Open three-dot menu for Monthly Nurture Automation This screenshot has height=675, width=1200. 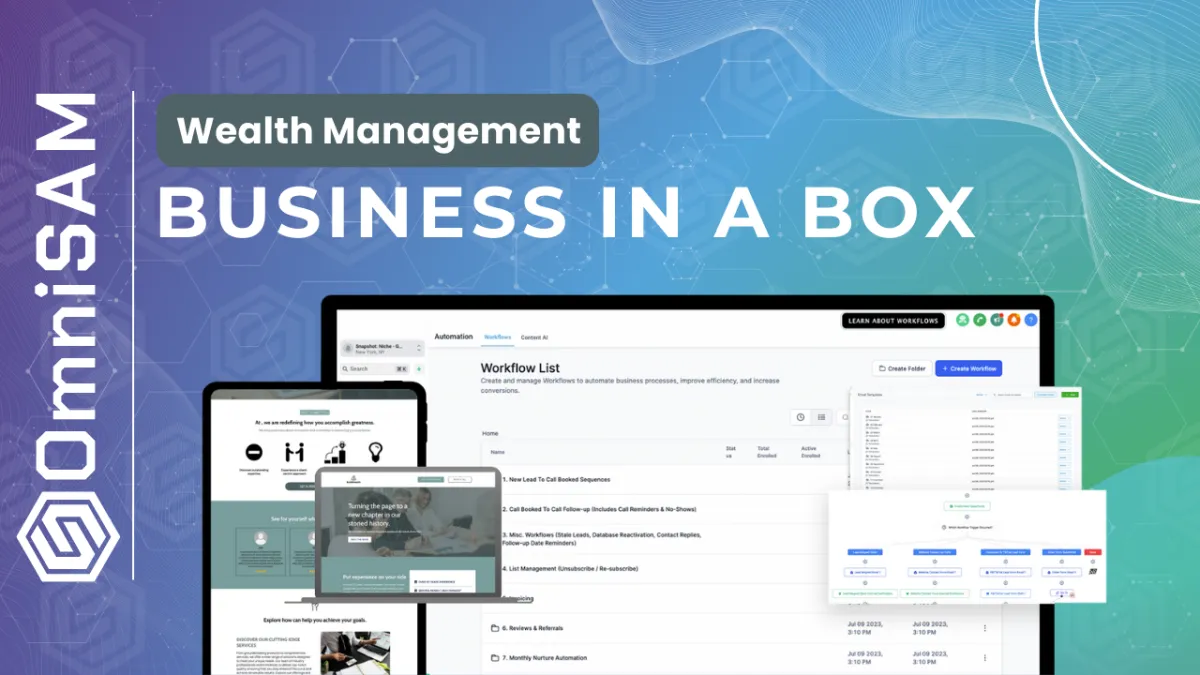click(985, 658)
